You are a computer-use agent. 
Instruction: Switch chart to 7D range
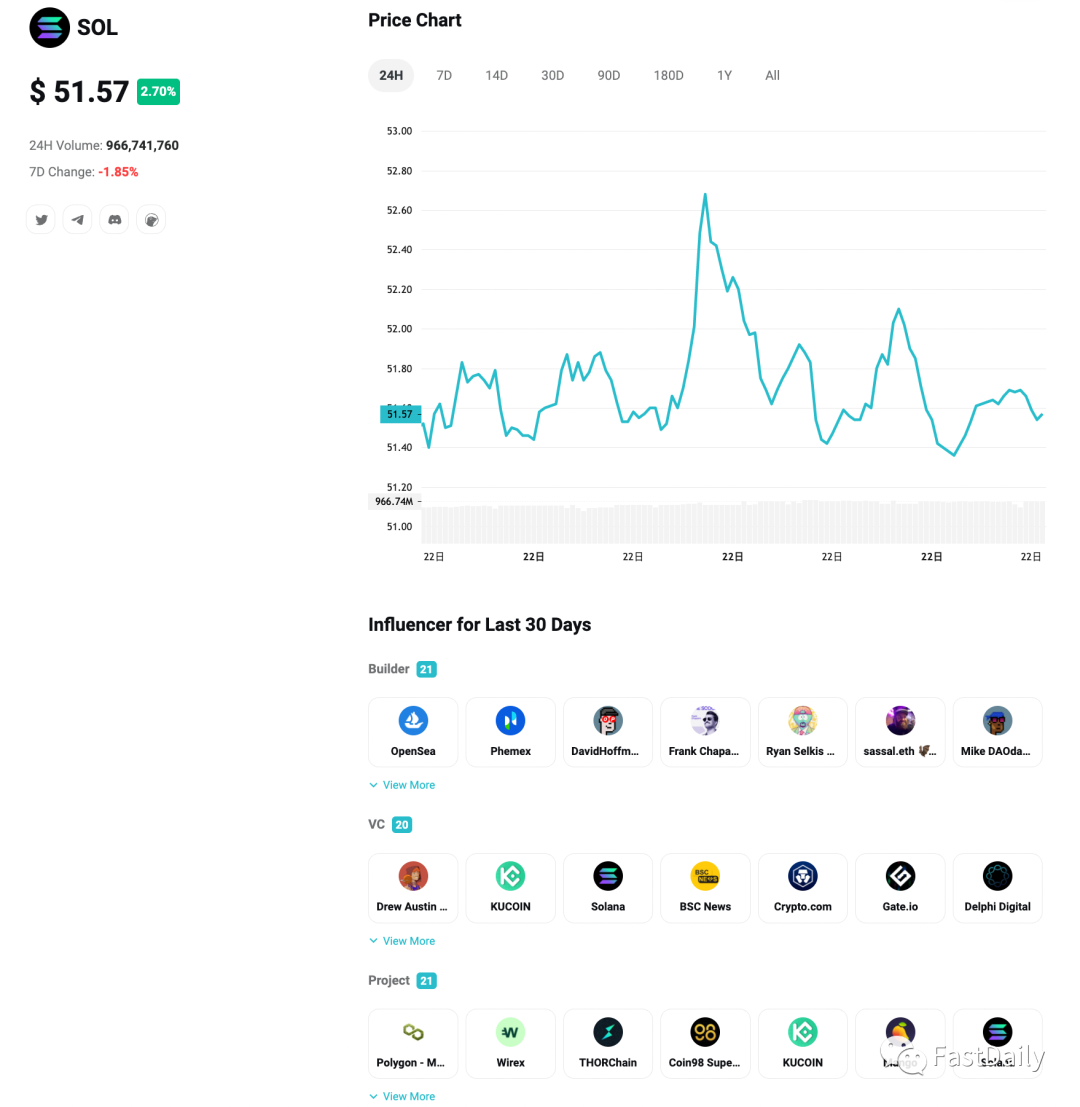coord(444,76)
